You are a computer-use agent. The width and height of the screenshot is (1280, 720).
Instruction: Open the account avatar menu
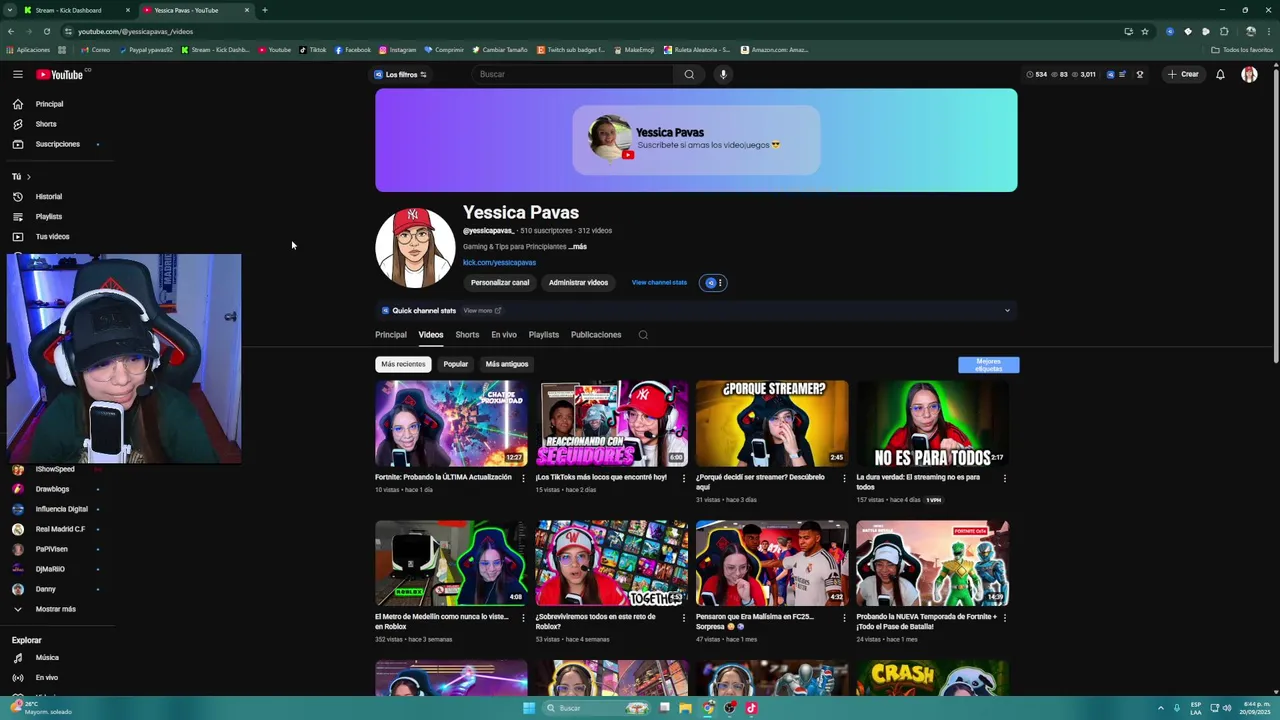coord(1249,74)
